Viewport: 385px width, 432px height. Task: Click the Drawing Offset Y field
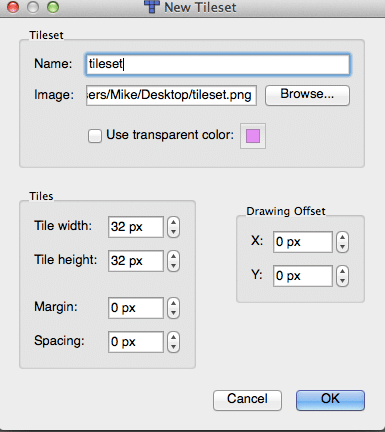pyautogui.click(x=303, y=276)
